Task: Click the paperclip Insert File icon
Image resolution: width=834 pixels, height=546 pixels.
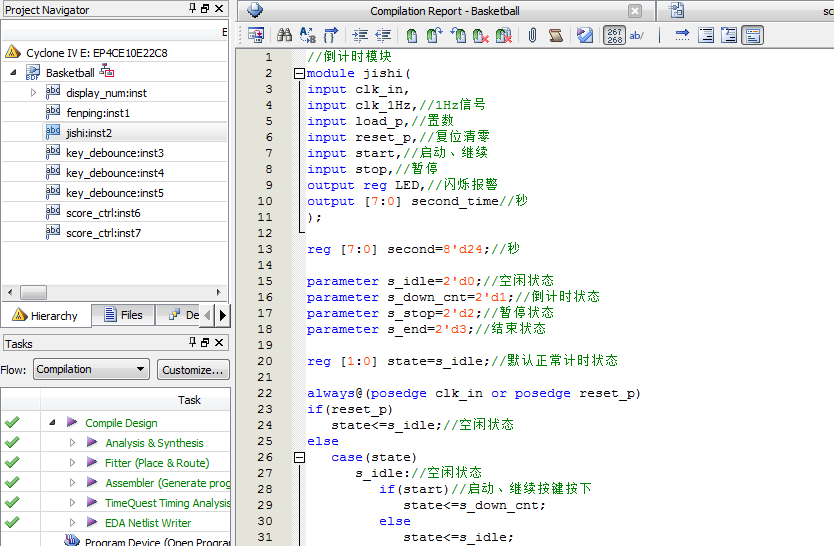Action: 533,36
